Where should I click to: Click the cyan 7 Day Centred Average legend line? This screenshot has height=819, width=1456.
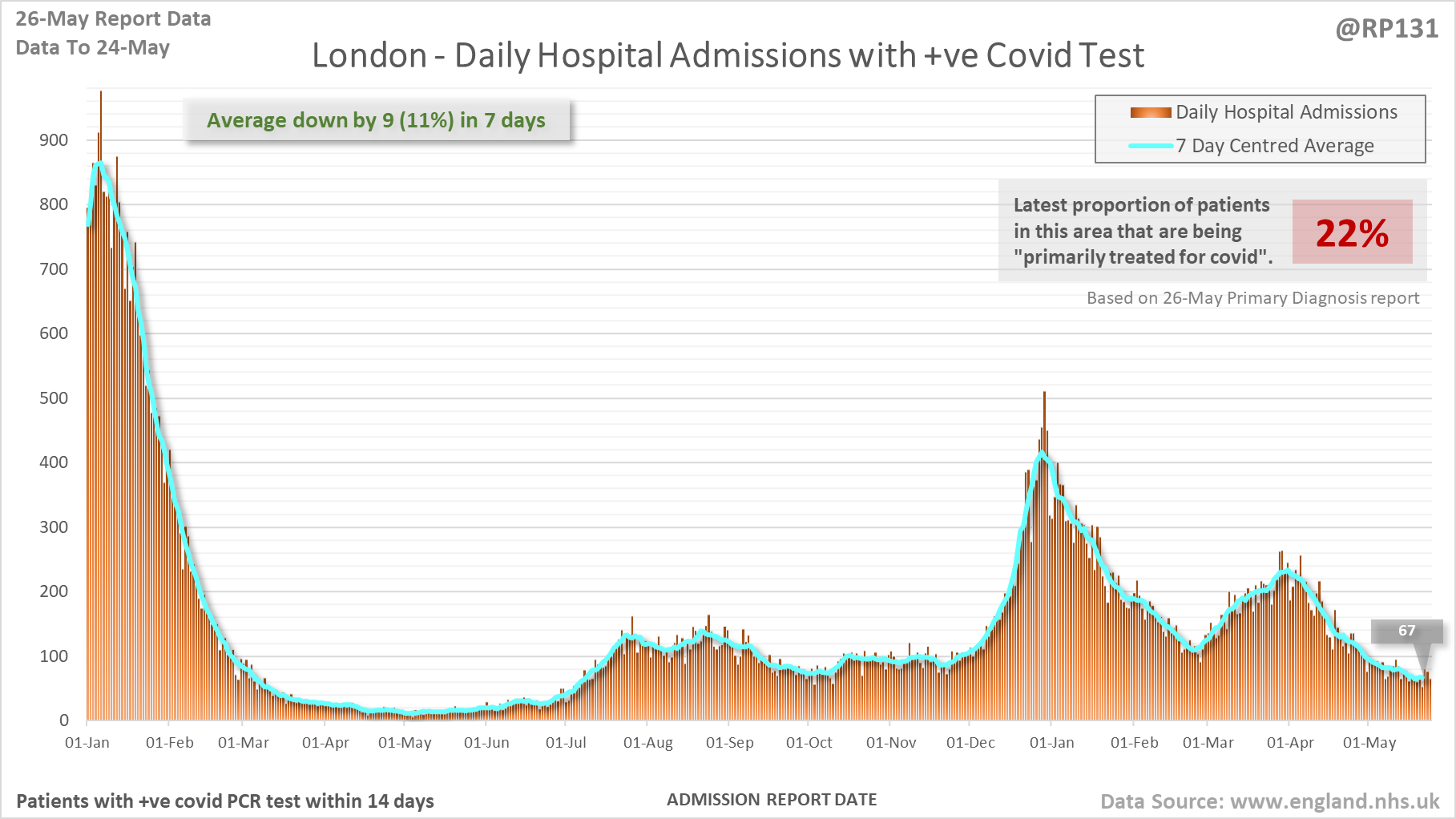tap(1151, 146)
